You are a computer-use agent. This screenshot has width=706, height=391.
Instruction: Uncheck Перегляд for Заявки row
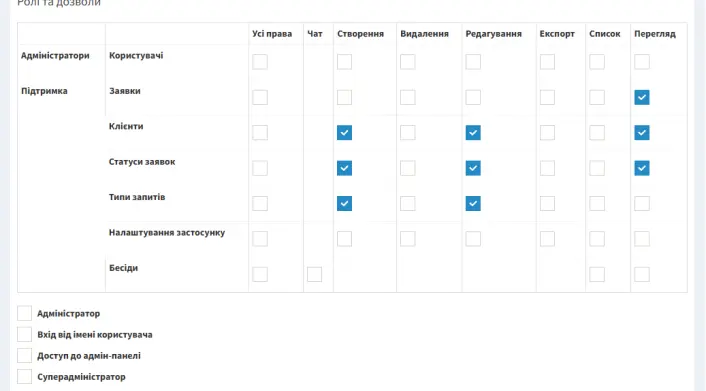tap(642, 97)
